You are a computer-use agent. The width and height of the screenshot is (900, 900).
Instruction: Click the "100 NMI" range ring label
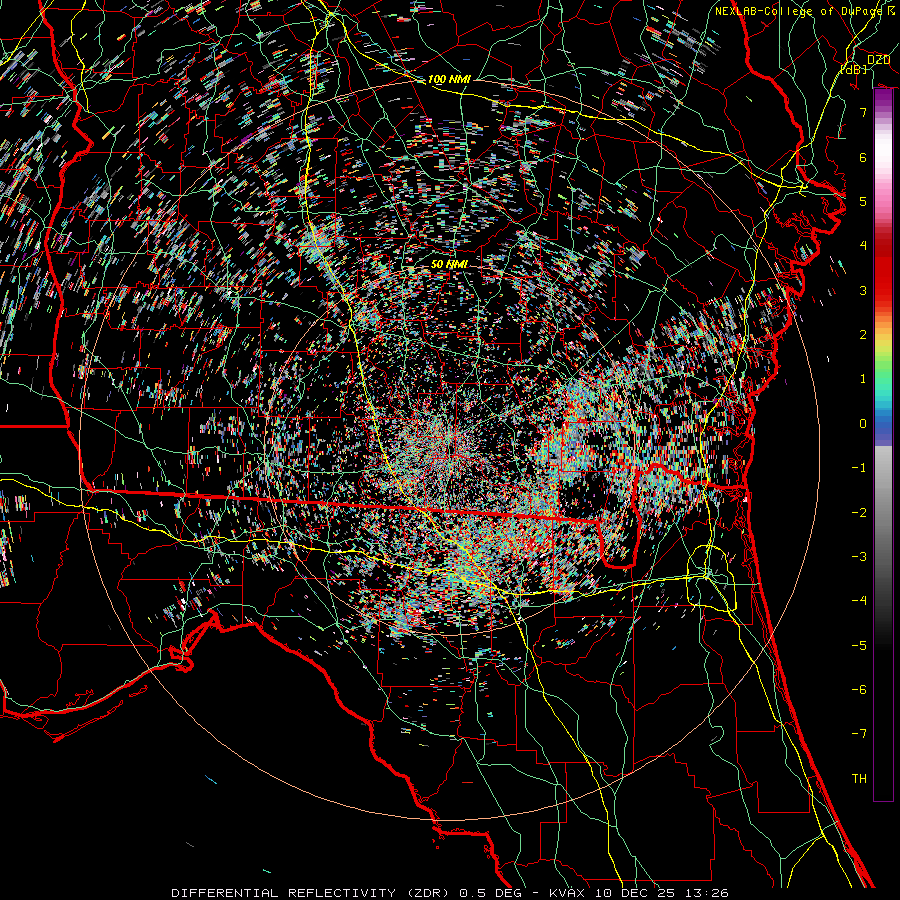[449, 79]
